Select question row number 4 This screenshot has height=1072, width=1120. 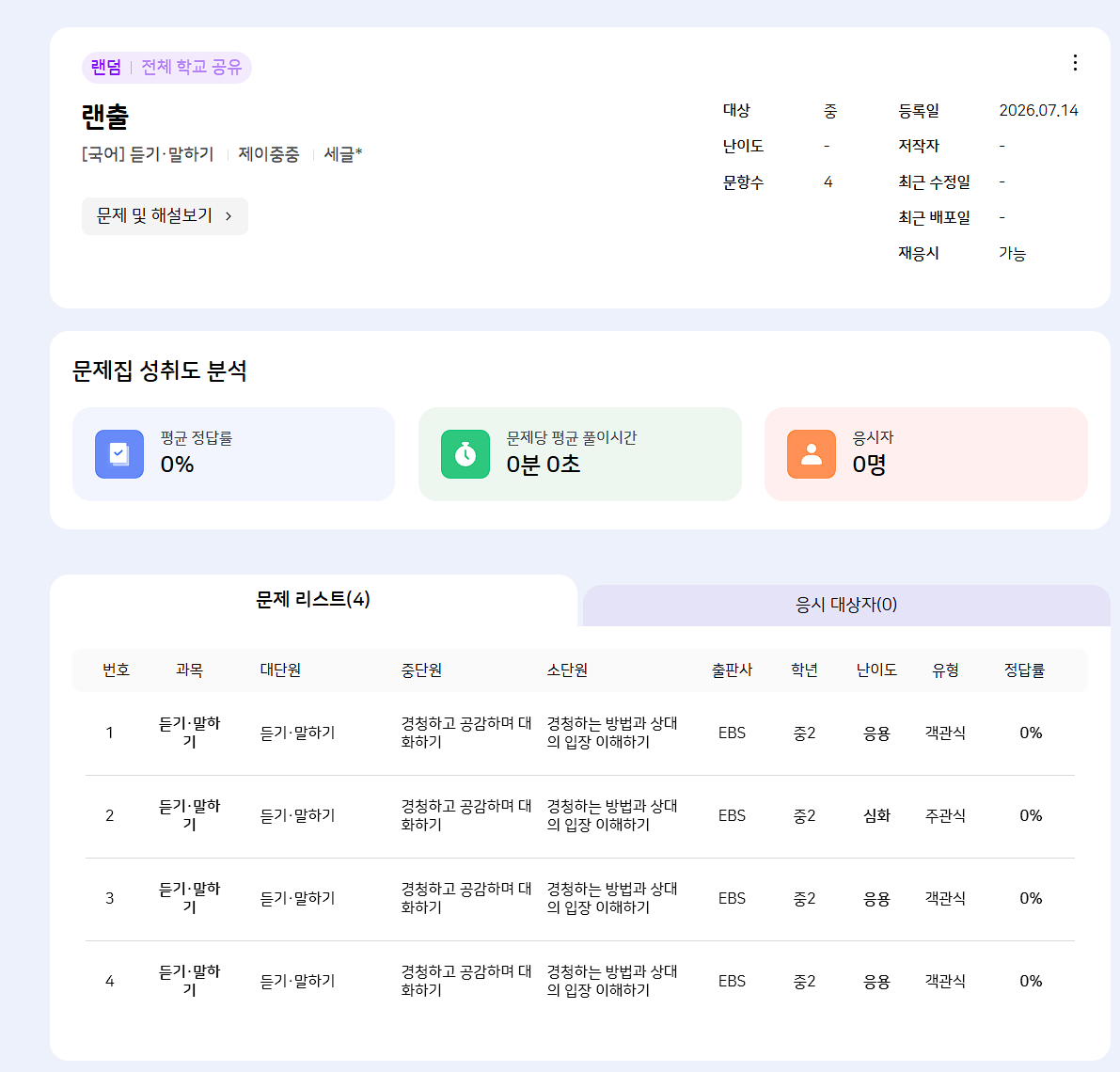[580, 982]
